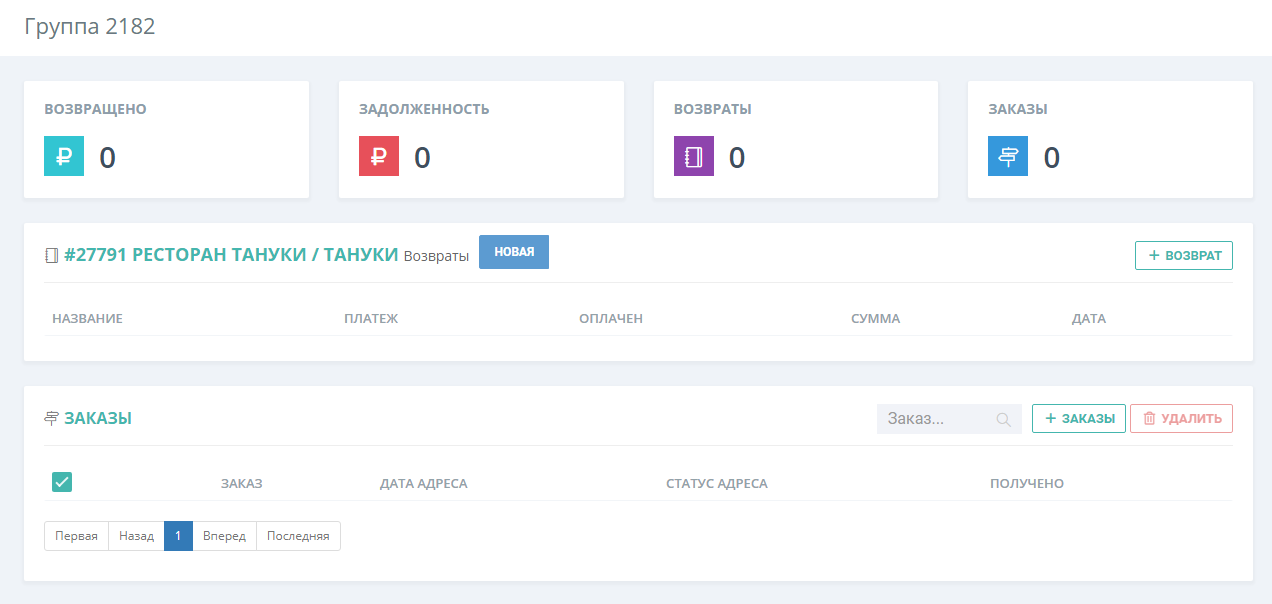Click the Заказ column header
This screenshot has height=604, width=1272.
pyautogui.click(x=241, y=484)
